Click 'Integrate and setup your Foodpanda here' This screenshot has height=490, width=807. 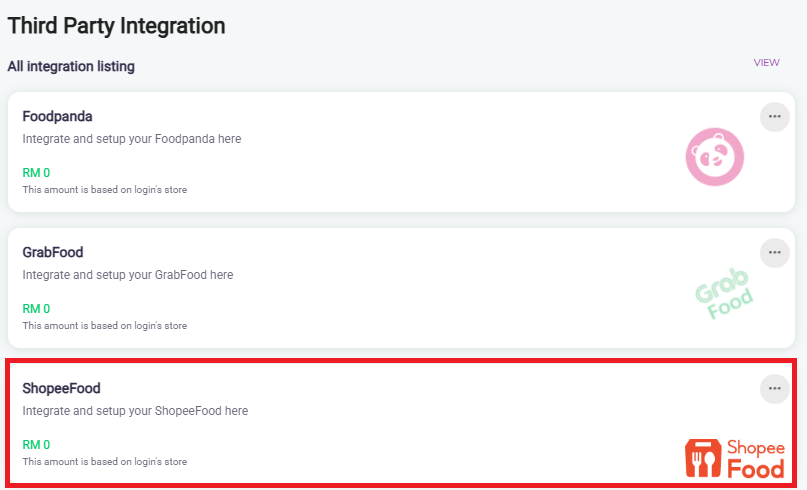click(x=131, y=139)
